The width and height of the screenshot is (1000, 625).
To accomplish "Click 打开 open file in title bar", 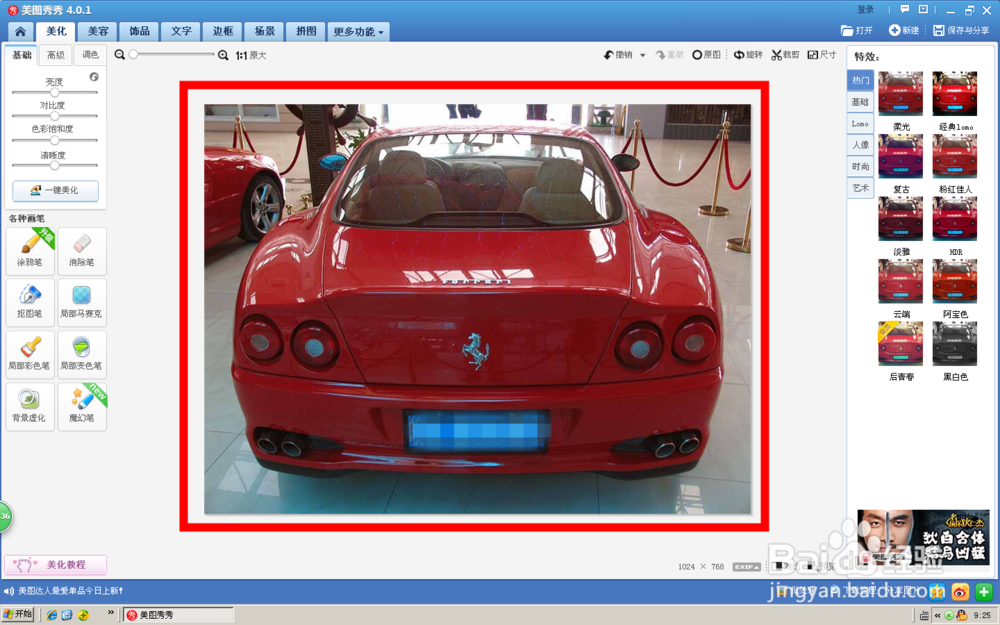I will [x=857, y=30].
